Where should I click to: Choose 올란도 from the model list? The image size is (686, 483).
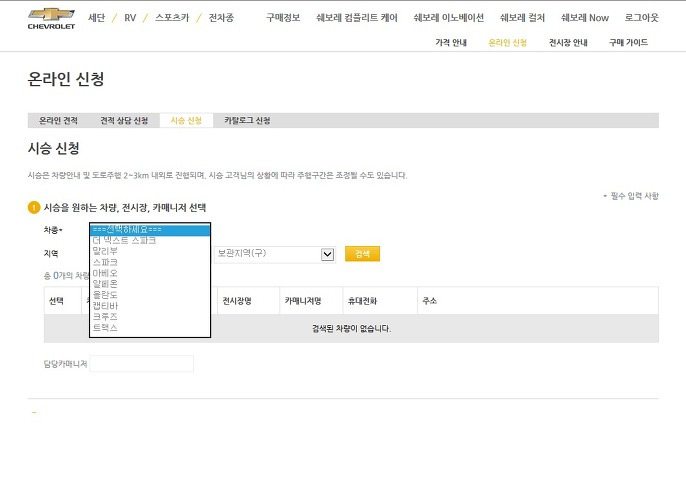point(150,295)
